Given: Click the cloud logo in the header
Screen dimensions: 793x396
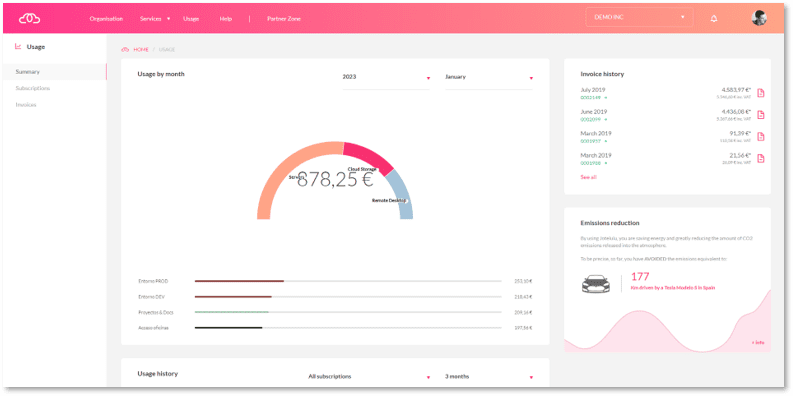Looking at the screenshot, I should click(29, 19).
